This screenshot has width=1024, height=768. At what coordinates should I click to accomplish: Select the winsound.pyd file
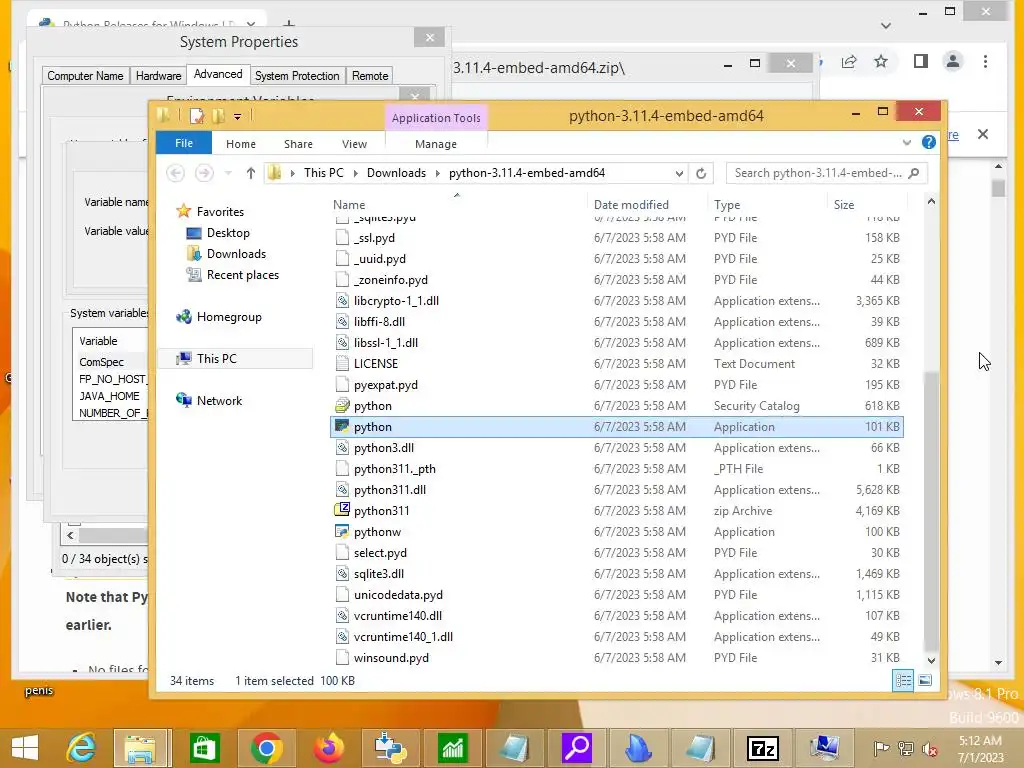391,658
